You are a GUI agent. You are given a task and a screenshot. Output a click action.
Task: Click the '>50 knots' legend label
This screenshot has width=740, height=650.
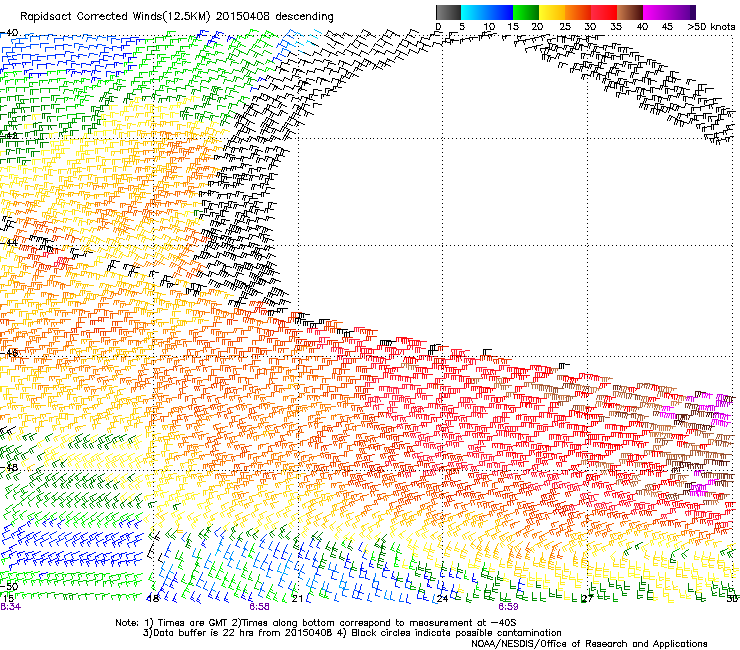[x=711, y=27]
